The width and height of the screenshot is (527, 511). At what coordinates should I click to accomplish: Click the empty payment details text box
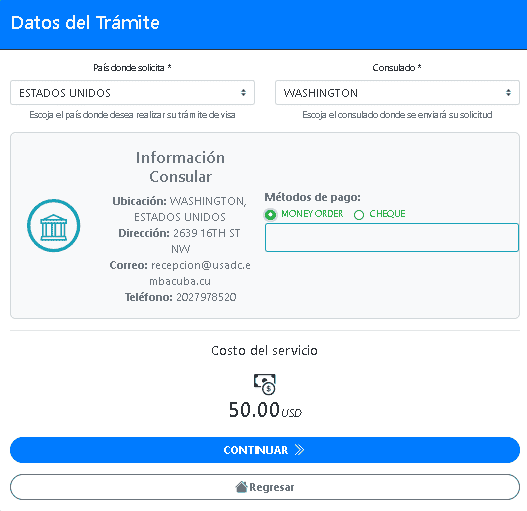pyautogui.click(x=392, y=237)
